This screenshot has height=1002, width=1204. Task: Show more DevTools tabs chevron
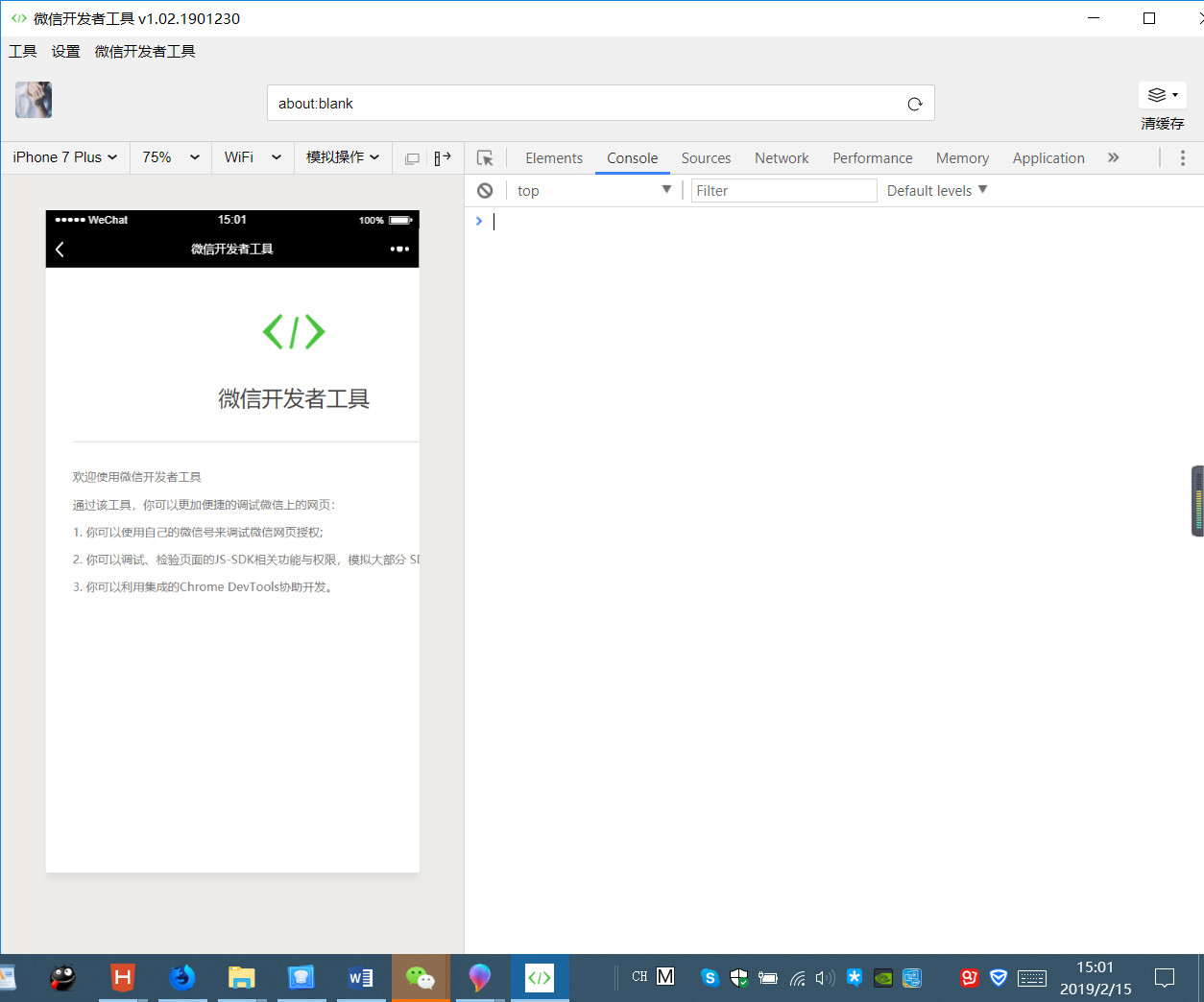point(1114,157)
